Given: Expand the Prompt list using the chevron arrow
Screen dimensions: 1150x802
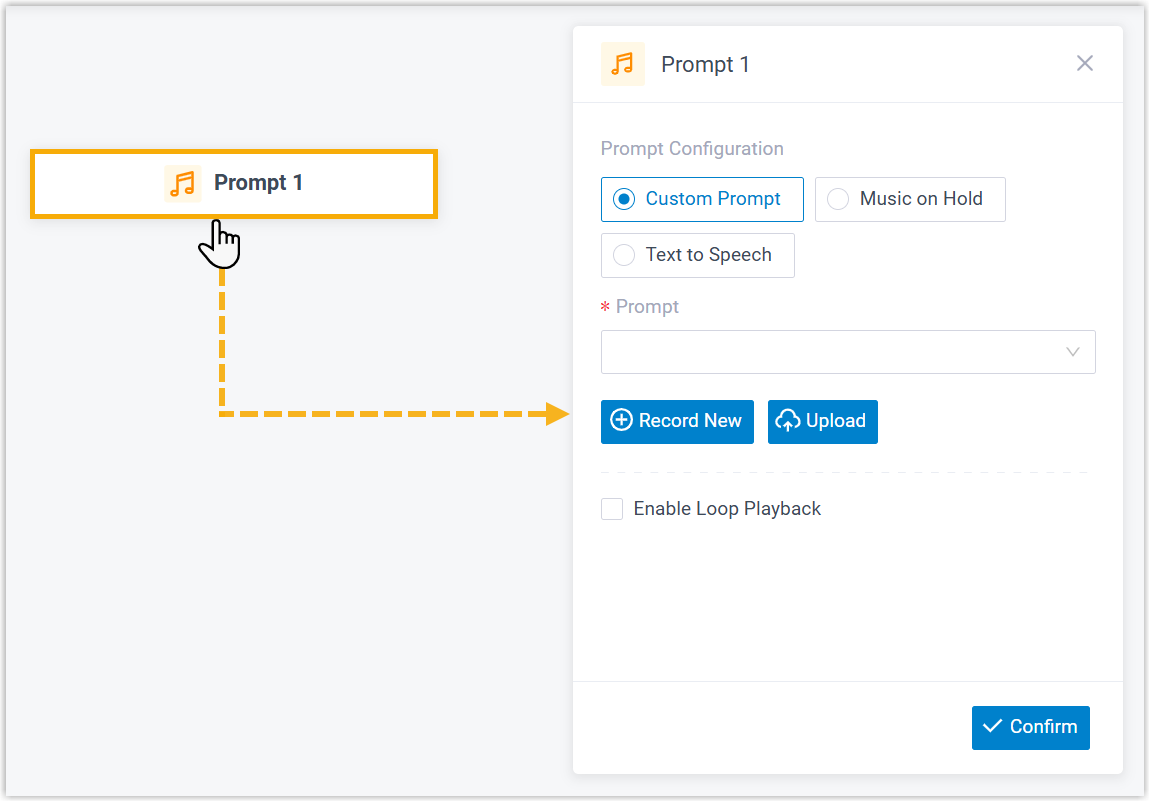Looking at the screenshot, I should pos(1074,352).
